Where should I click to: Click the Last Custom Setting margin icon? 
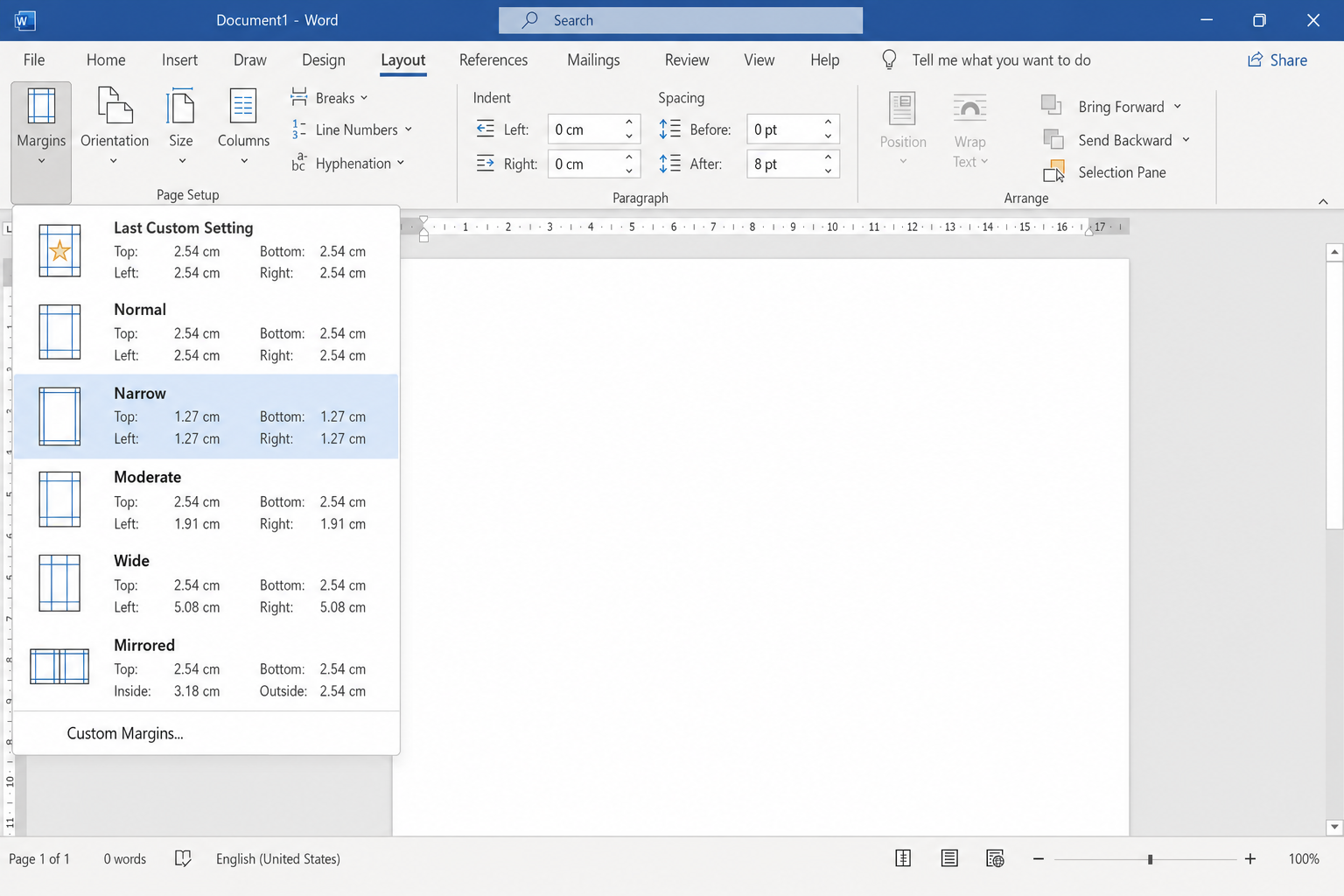59,251
